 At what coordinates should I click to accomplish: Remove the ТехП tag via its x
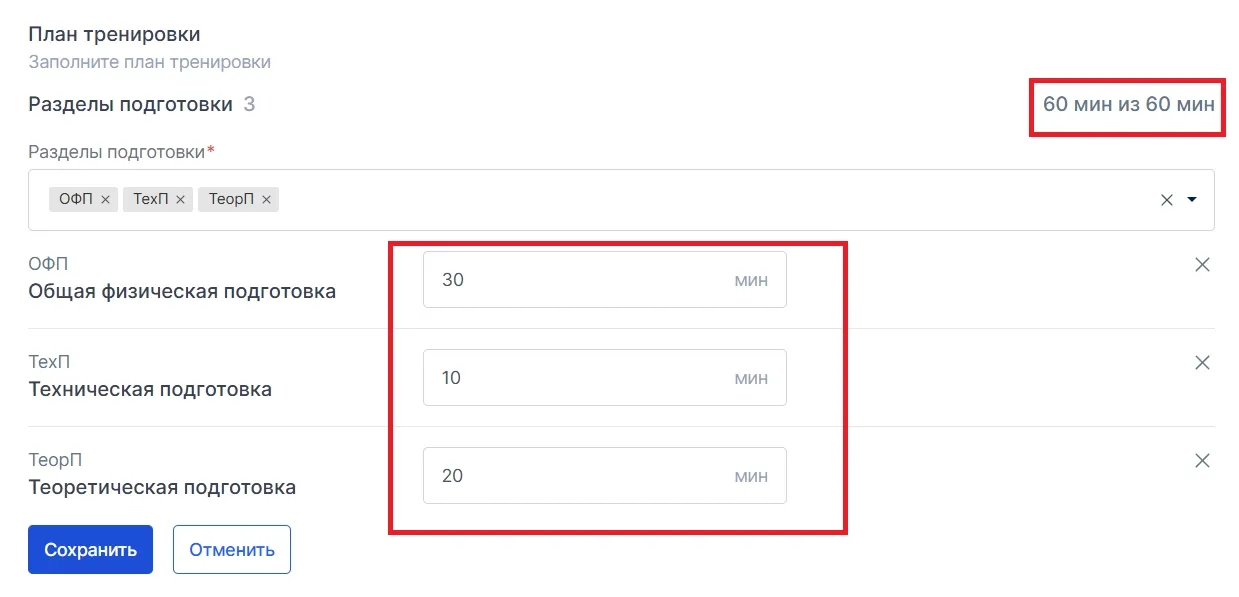tap(180, 199)
